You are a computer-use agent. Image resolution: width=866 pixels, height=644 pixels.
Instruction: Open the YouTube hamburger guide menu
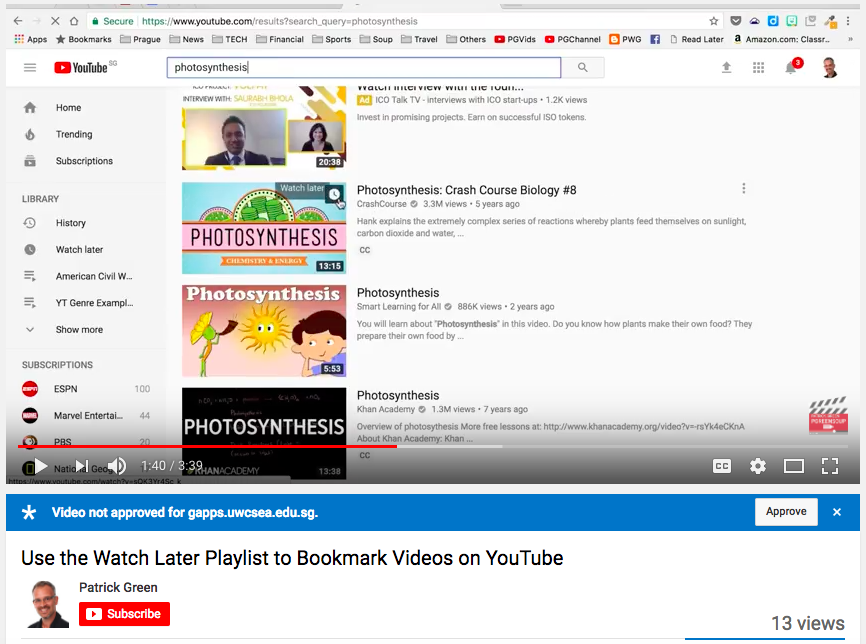pyautogui.click(x=30, y=67)
